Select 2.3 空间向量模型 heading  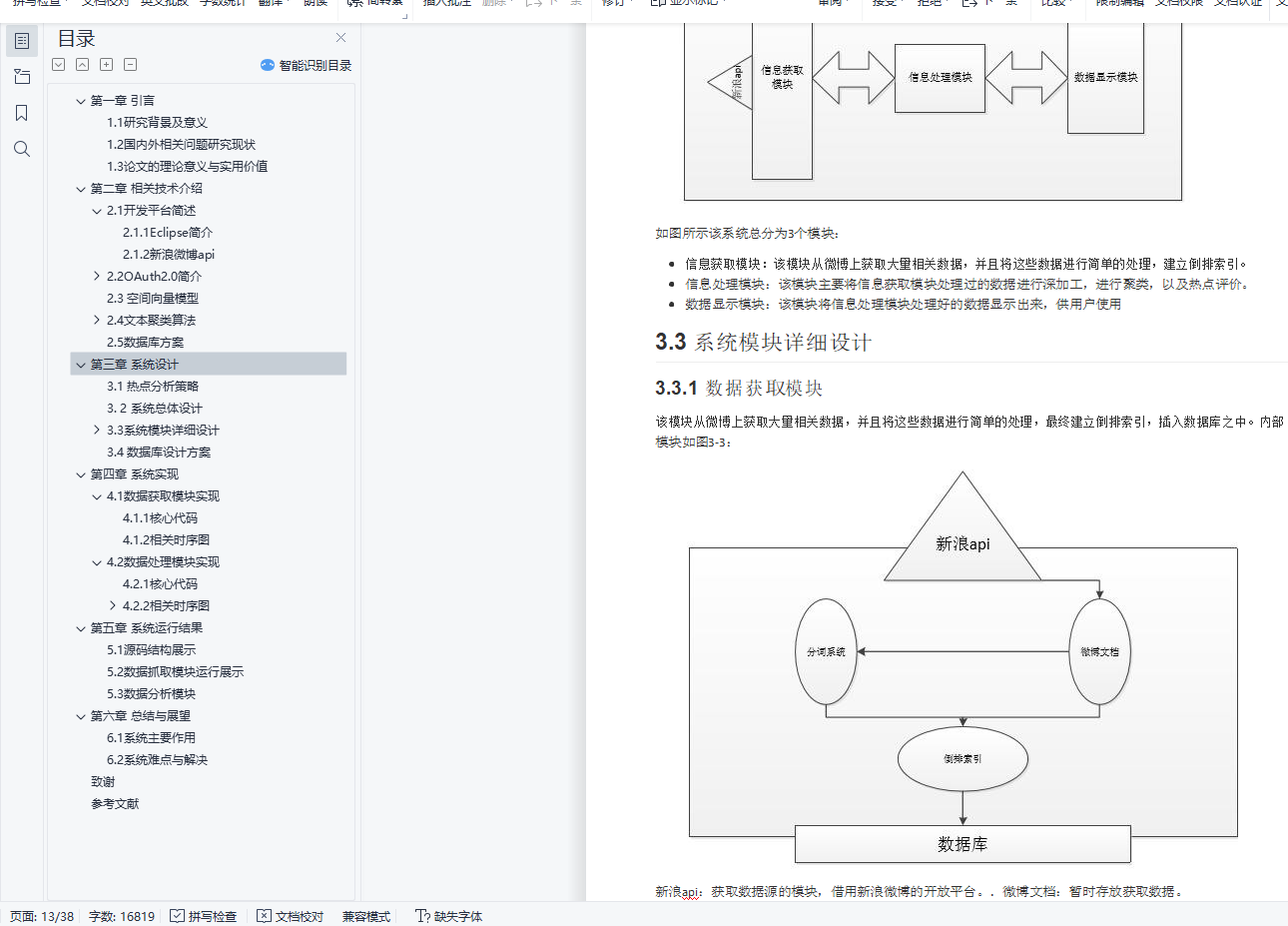click(153, 299)
